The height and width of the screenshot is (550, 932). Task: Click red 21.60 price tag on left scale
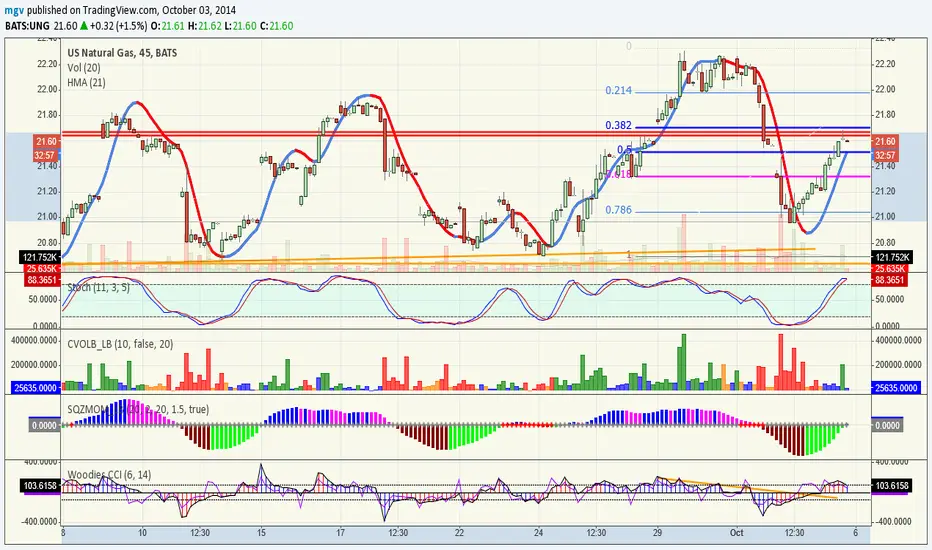pos(46,141)
